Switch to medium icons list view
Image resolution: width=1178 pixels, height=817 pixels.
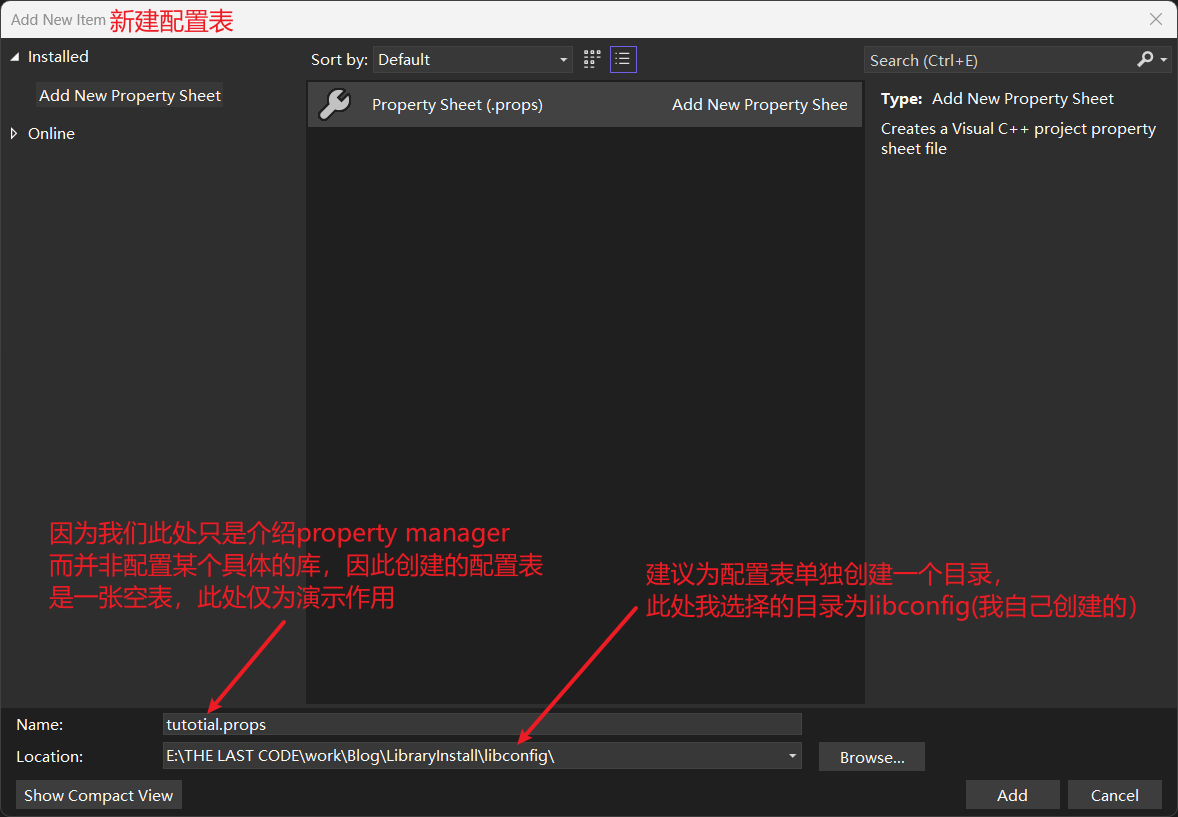point(623,59)
